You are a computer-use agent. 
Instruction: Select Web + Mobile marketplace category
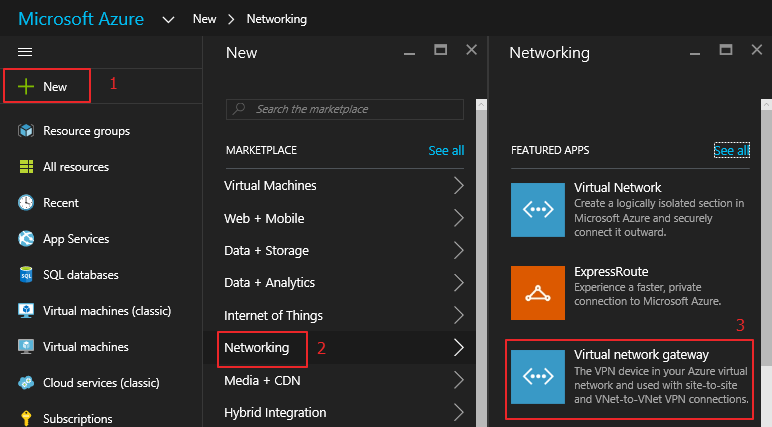point(264,218)
